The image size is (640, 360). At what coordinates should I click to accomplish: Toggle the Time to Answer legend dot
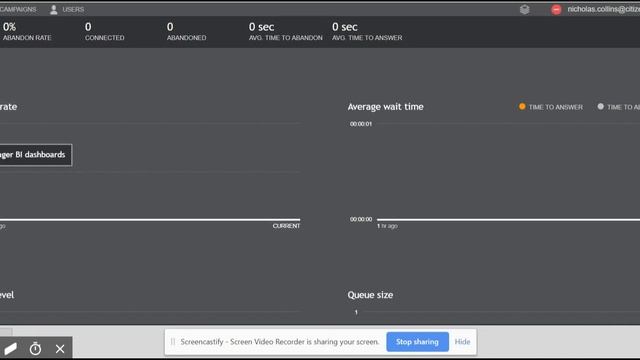[x=522, y=107]
